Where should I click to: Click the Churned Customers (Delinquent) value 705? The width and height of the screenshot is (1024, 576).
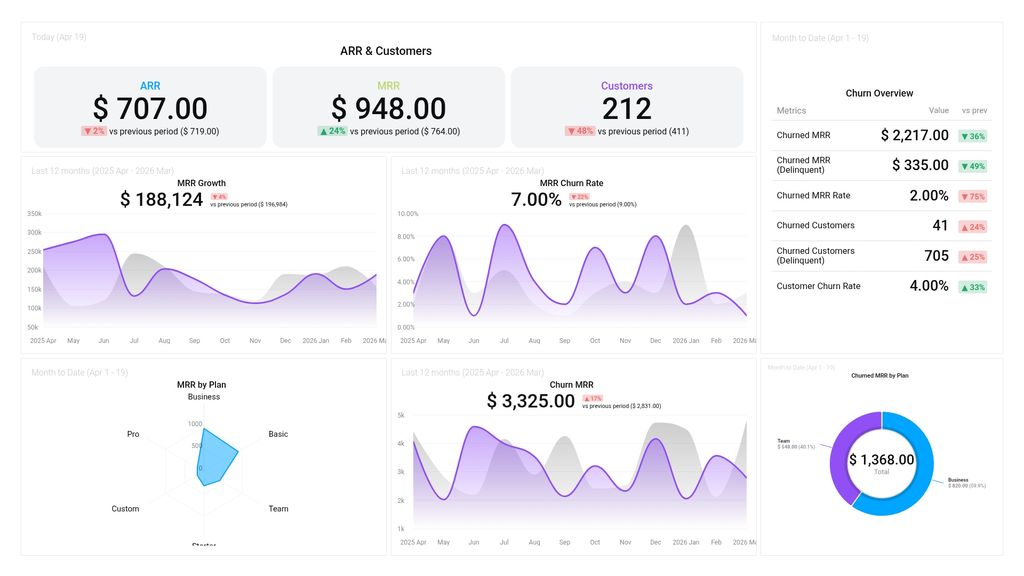[937, 256]
